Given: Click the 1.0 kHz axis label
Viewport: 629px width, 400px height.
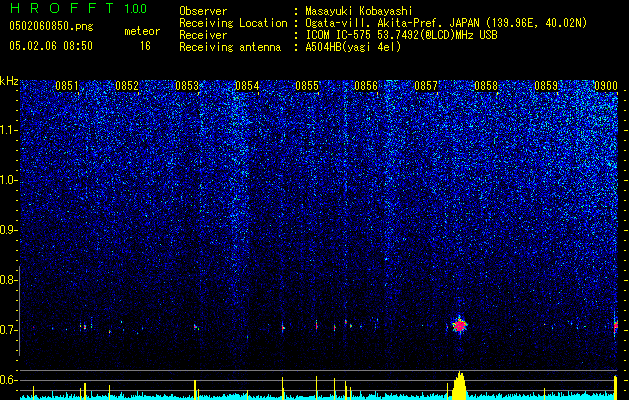Looking at the screenshot, I should point(9,180).
